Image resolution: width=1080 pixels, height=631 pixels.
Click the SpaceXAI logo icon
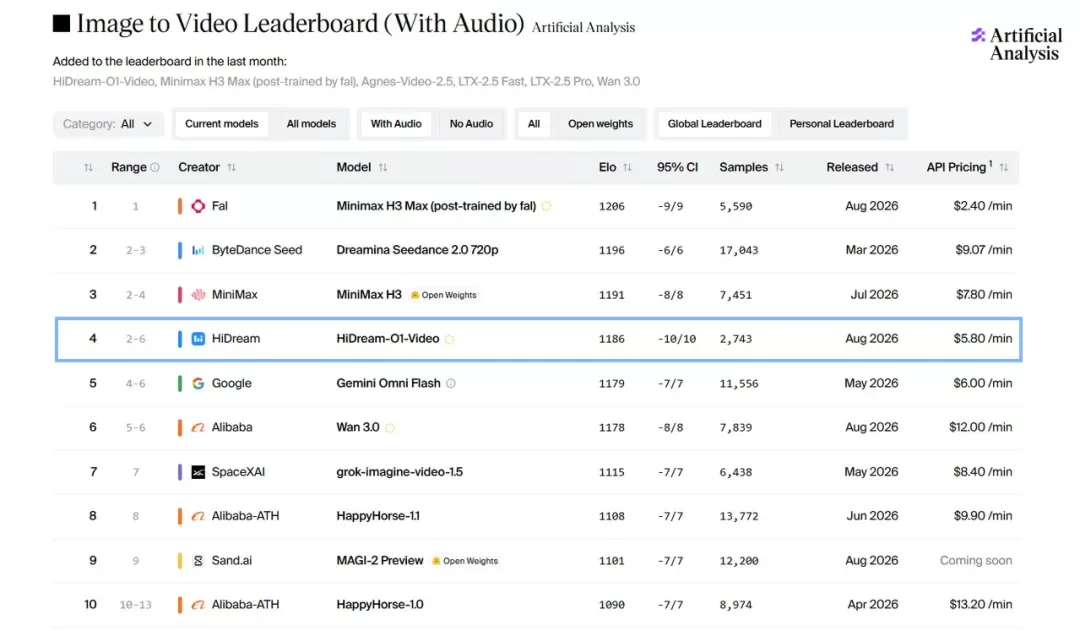point(198,472)
